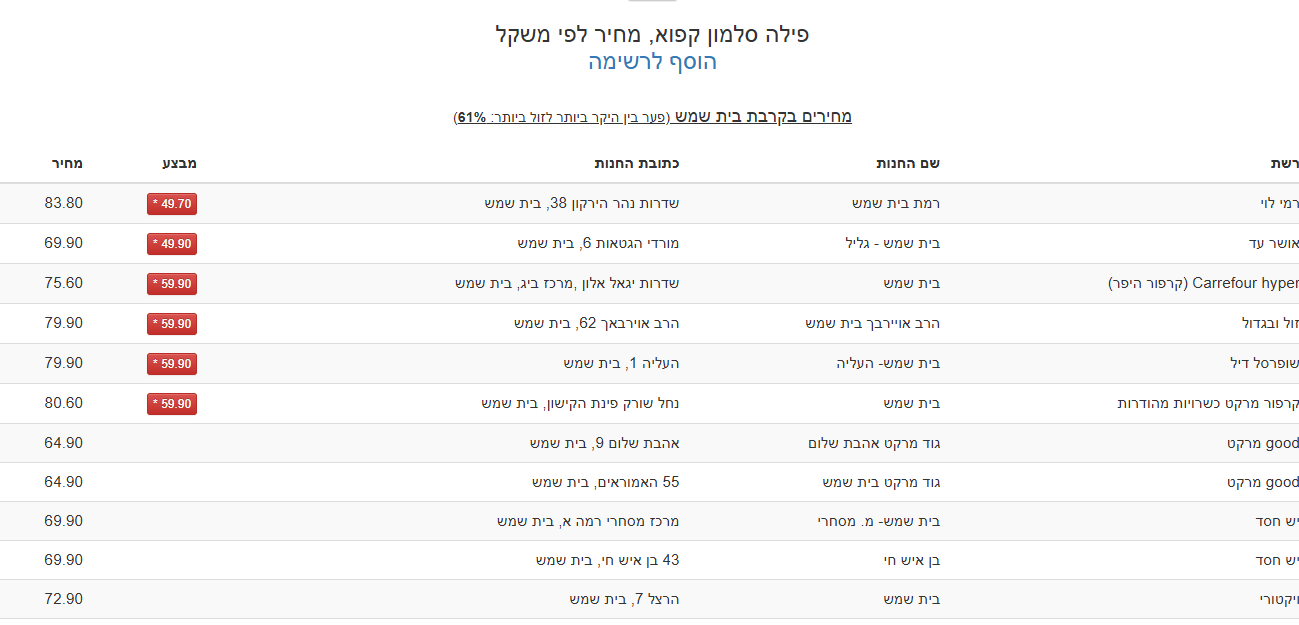The image size is (1299, 625).
Task: Click the 83.80 price in the first row
Action: point(64,203)
